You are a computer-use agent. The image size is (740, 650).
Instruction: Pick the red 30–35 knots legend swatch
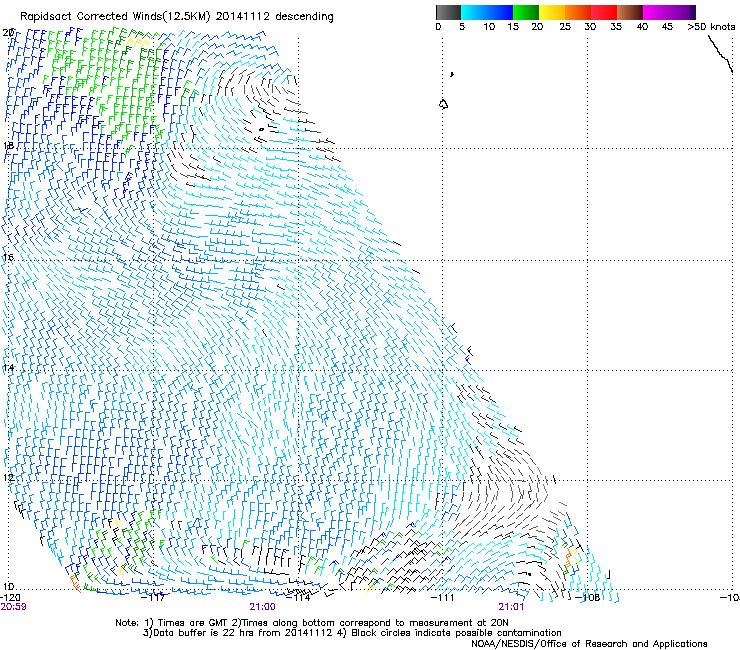click(604, 12)
